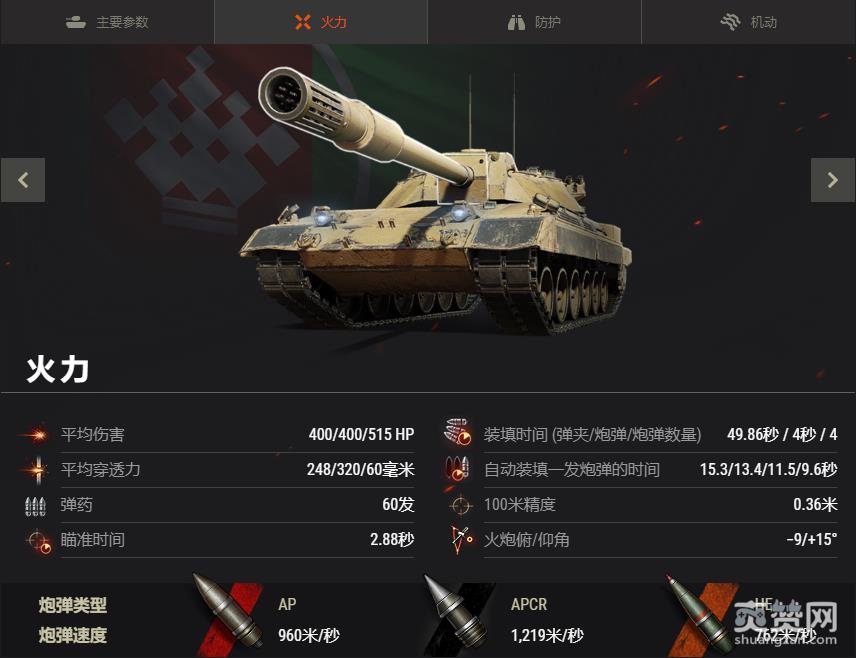Click the 自动装填 autoreload shell icon
The height and width of the screenshot is (658, 856).
click(x=457, y=469)
